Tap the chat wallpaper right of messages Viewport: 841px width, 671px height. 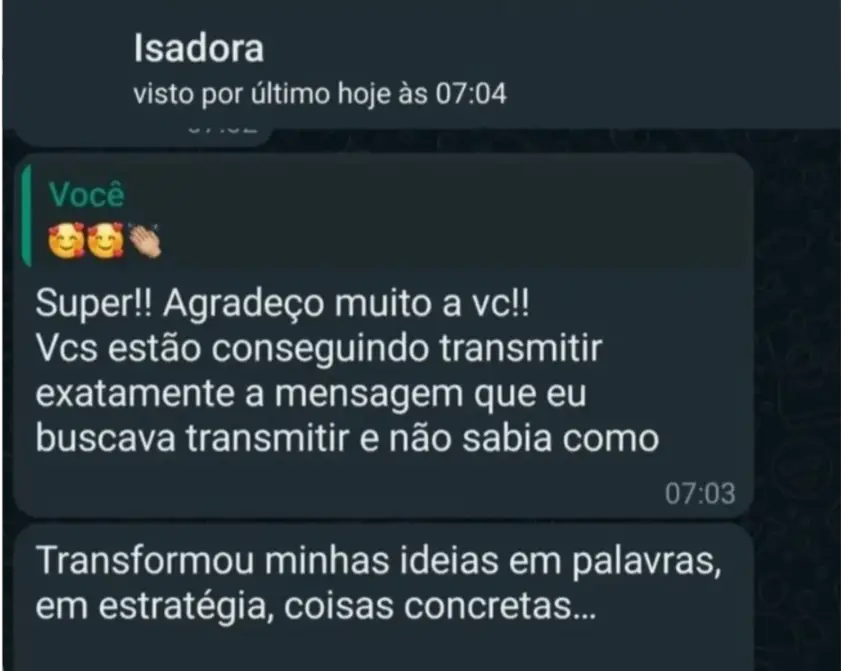796,375
